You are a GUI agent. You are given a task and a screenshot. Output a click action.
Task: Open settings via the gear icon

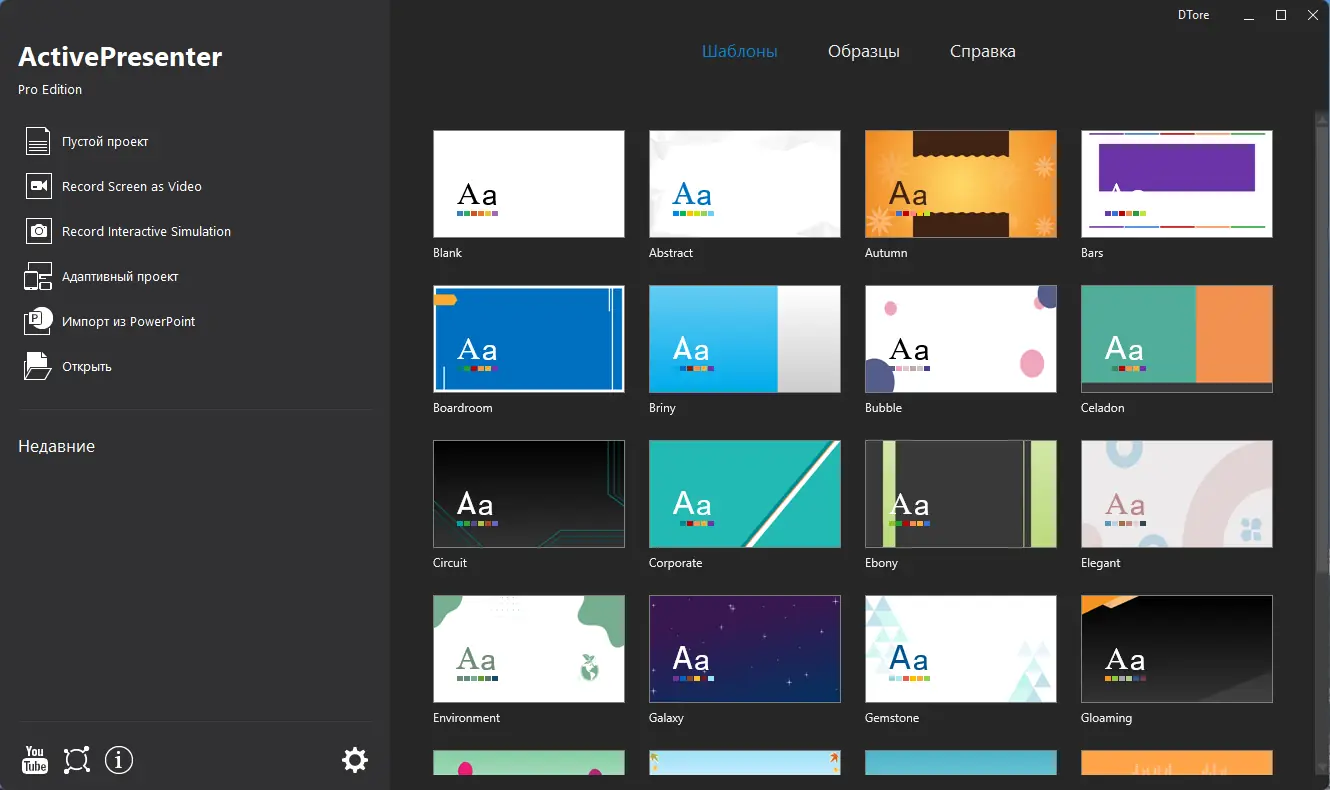[x=355, y=760]
